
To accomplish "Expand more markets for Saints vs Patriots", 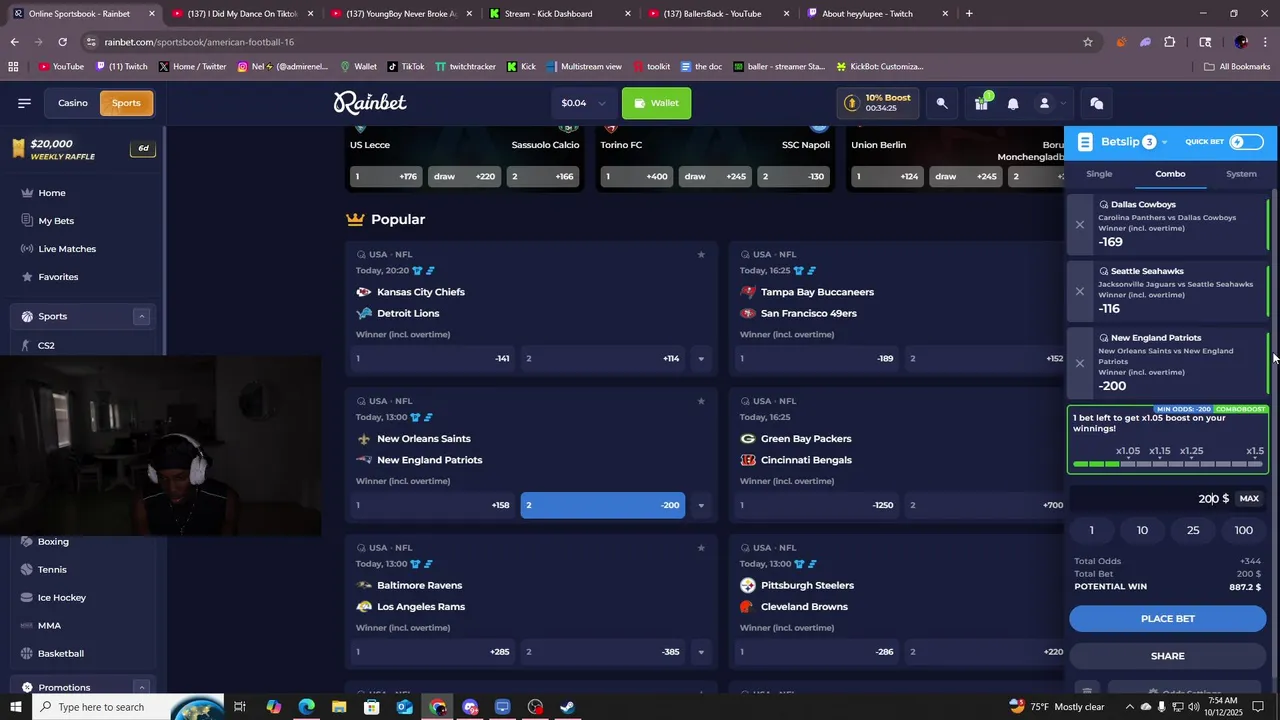I will [x=701, y=505].
